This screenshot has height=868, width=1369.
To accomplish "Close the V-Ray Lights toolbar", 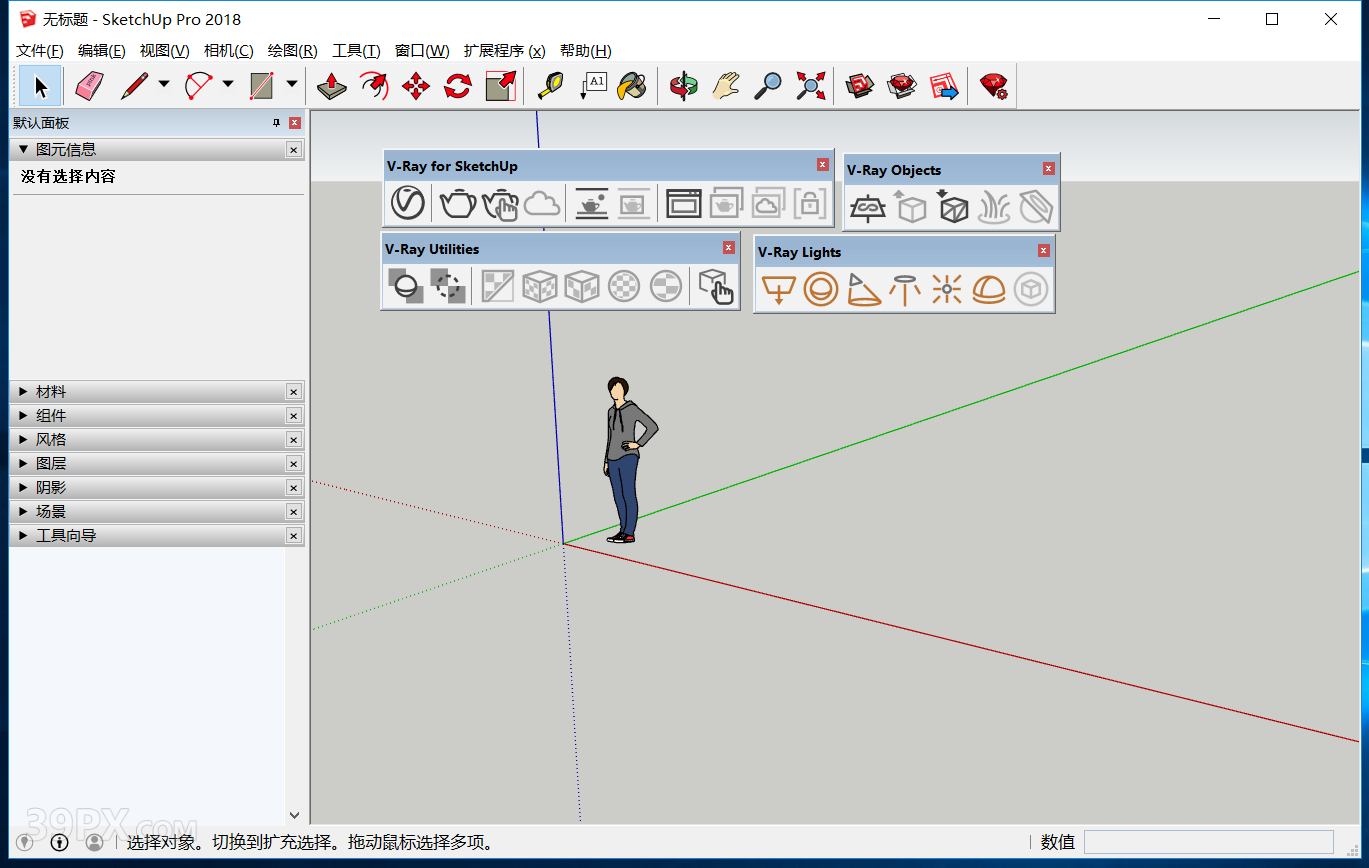I will pyautogui.click(x=1044, y=251).
